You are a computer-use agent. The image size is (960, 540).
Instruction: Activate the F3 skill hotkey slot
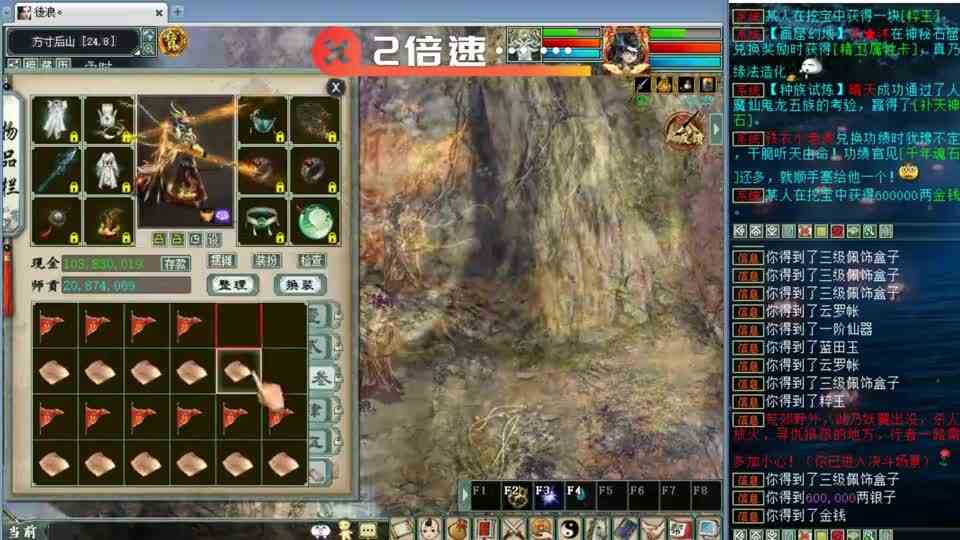(x=546, y=493)
